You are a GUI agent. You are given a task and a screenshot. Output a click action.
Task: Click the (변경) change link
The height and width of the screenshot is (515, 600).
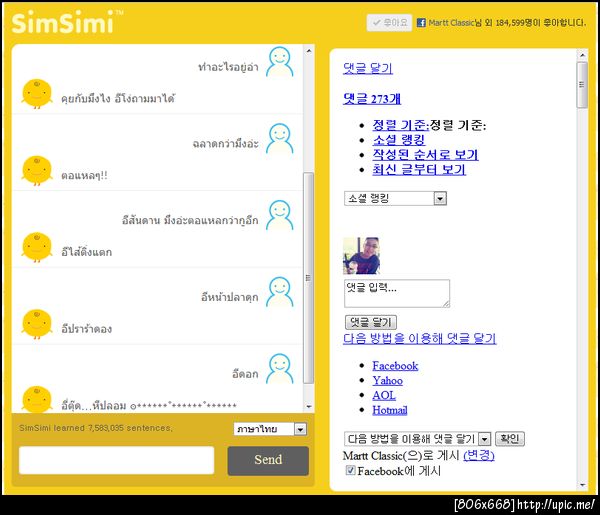click(x=479, y=455)
